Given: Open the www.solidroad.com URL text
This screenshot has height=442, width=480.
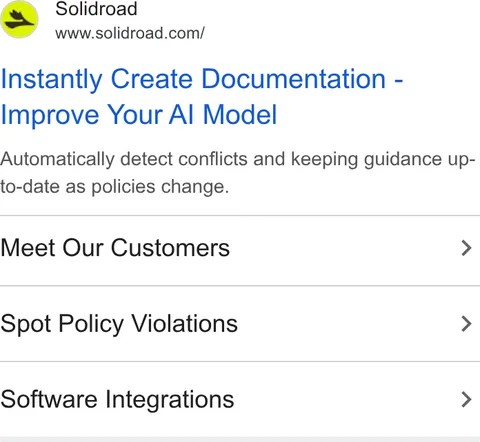Looking at the screenshot, I should (x=130, y=33).
